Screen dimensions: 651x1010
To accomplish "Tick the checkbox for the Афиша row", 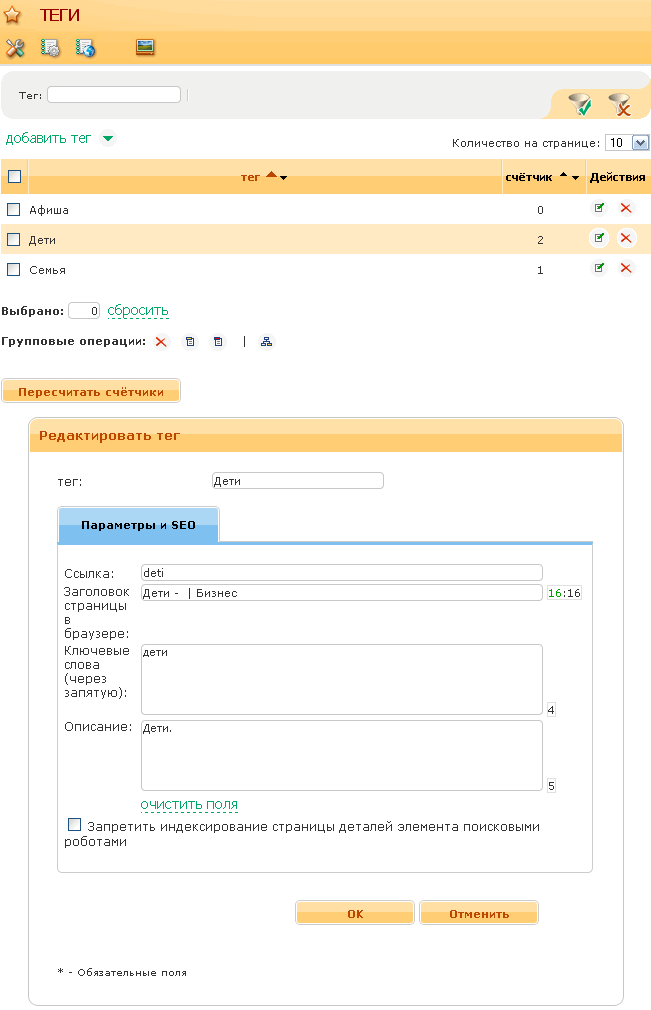I will pos(14,210).
